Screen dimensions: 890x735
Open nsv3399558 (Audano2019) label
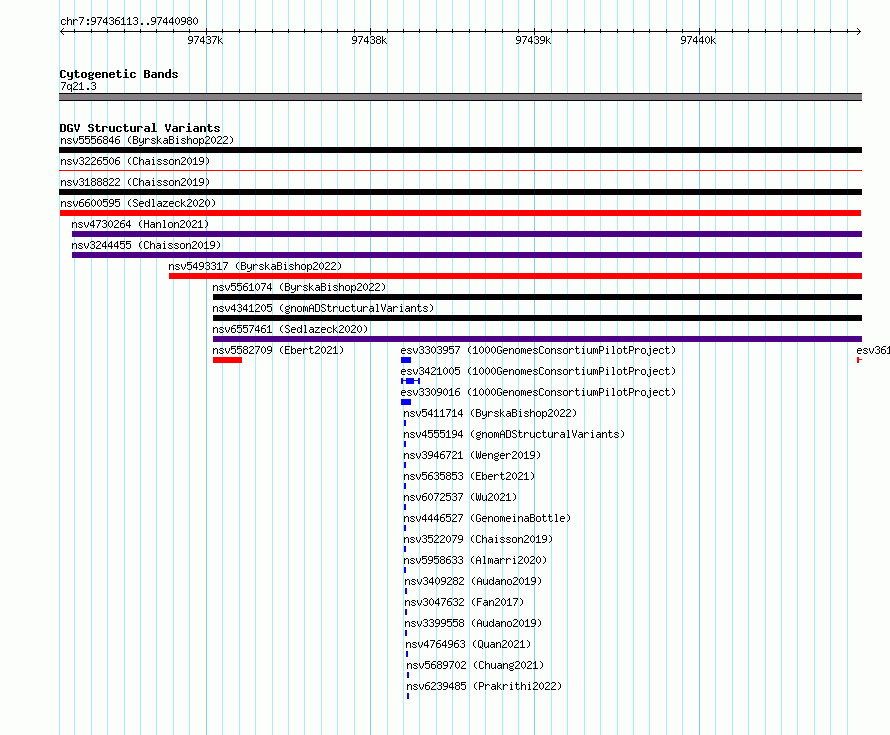(473, 623)
